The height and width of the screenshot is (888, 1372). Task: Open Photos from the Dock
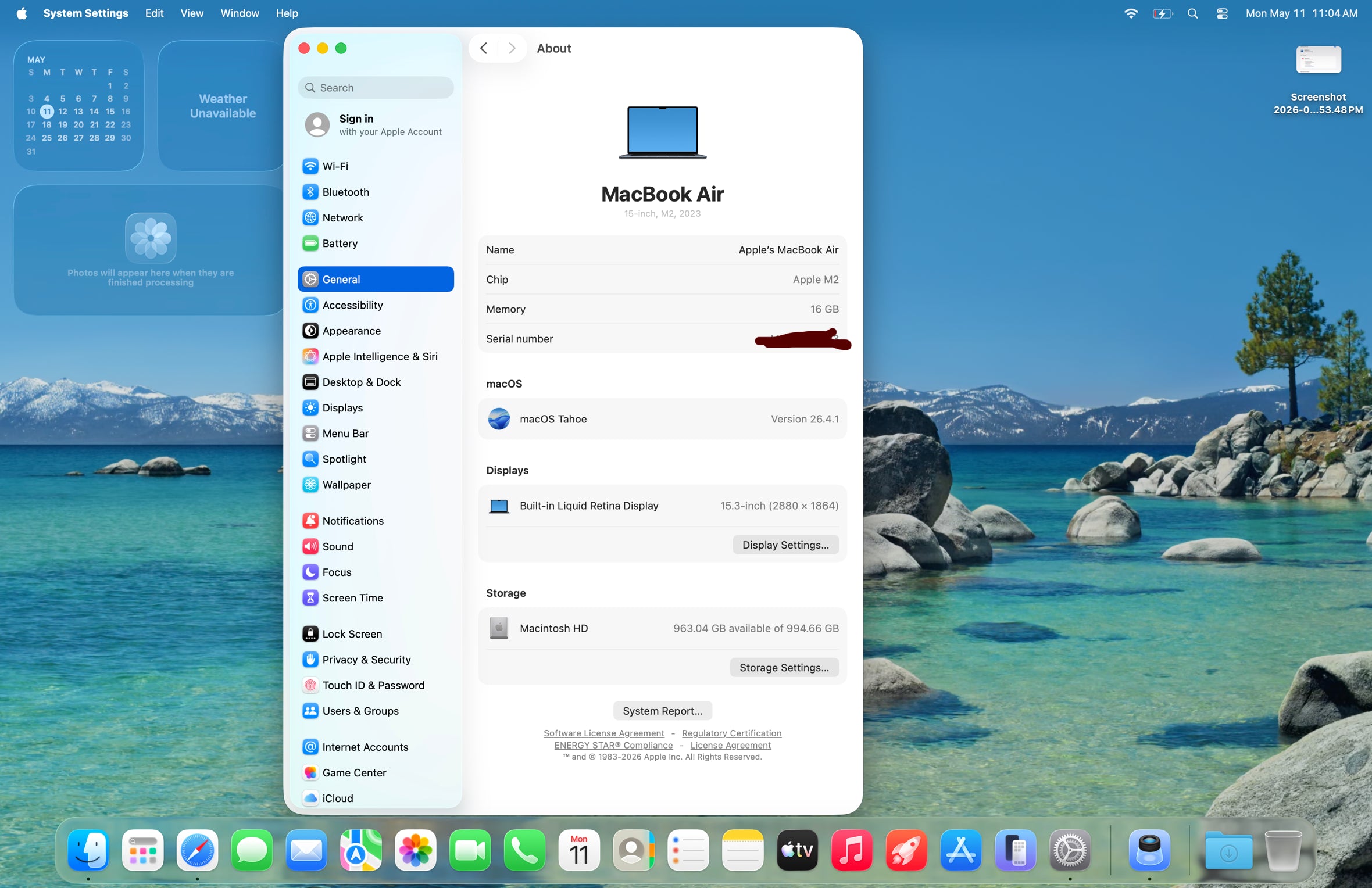(x=416, y=850)
